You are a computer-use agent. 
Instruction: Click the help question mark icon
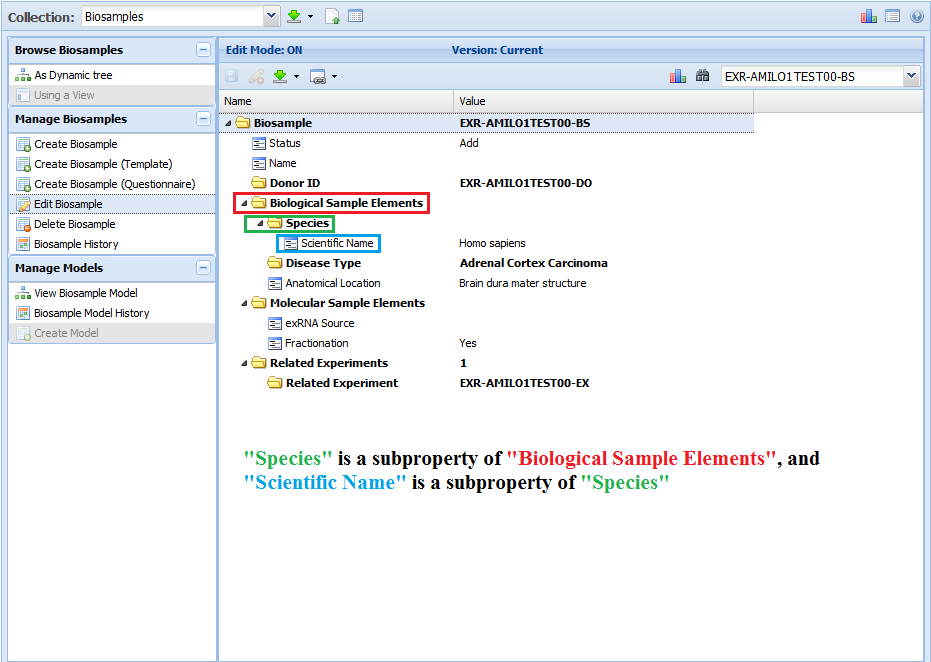[x=916, y=16]
